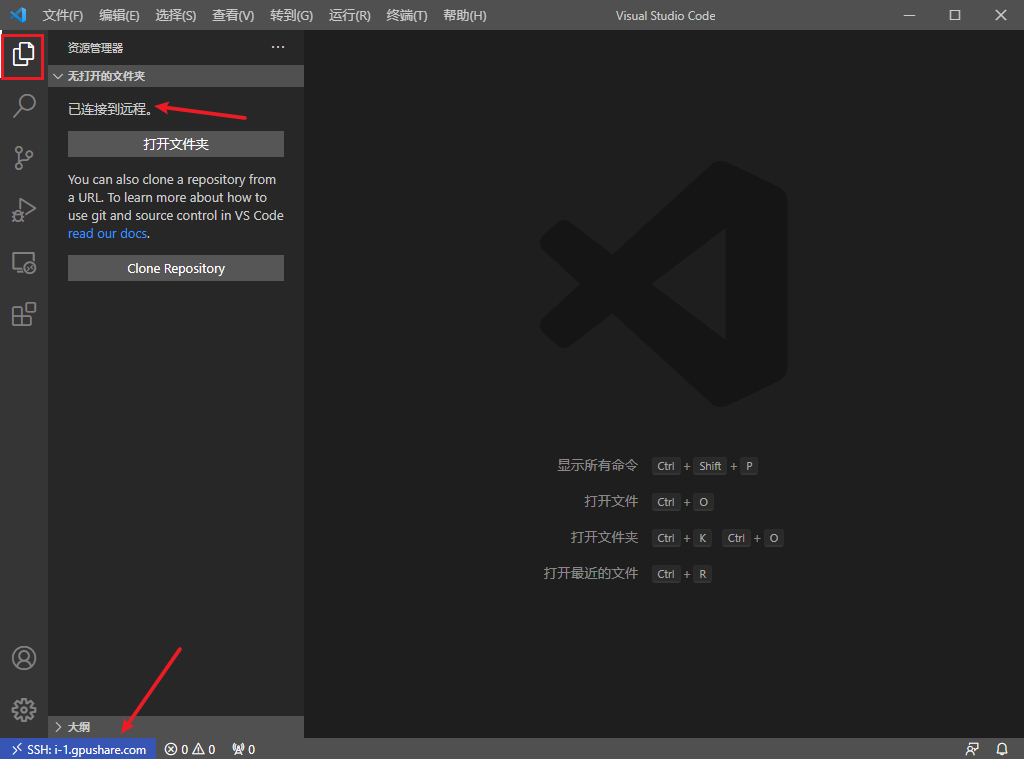Open the Search view icon
The height and width of the screenshot is (759, 1024).
[x=24, y=106]
